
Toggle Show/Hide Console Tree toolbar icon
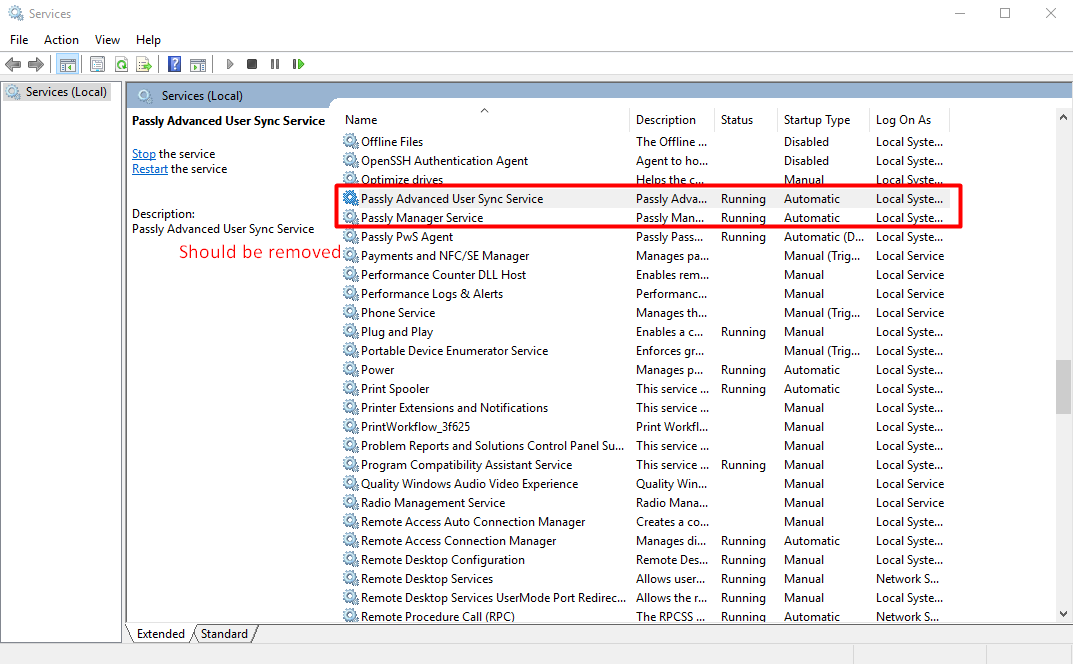click(67, 64)
